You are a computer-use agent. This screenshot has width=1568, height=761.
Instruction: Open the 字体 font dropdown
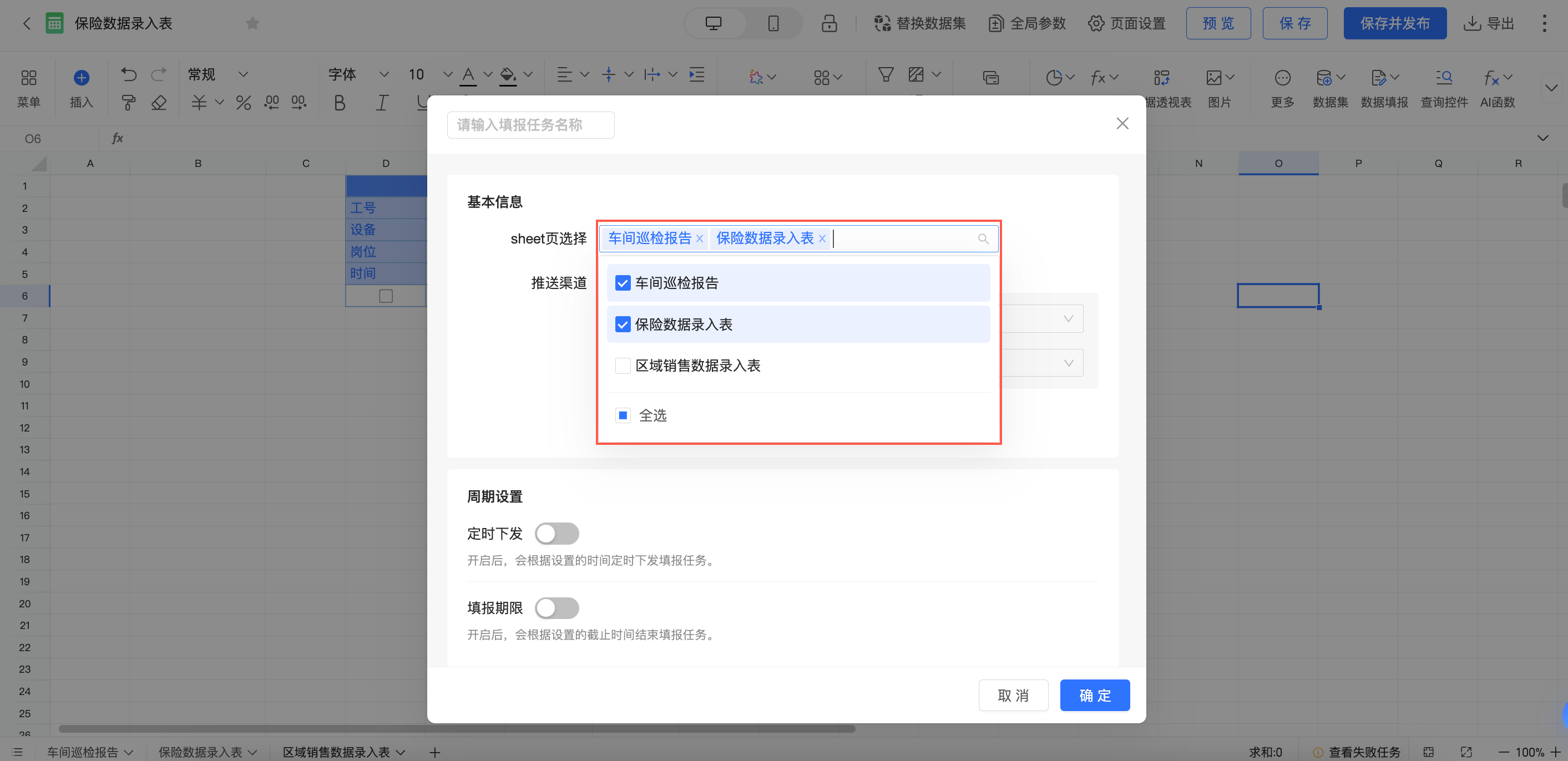pyautogui.click(x=358, y=74)
